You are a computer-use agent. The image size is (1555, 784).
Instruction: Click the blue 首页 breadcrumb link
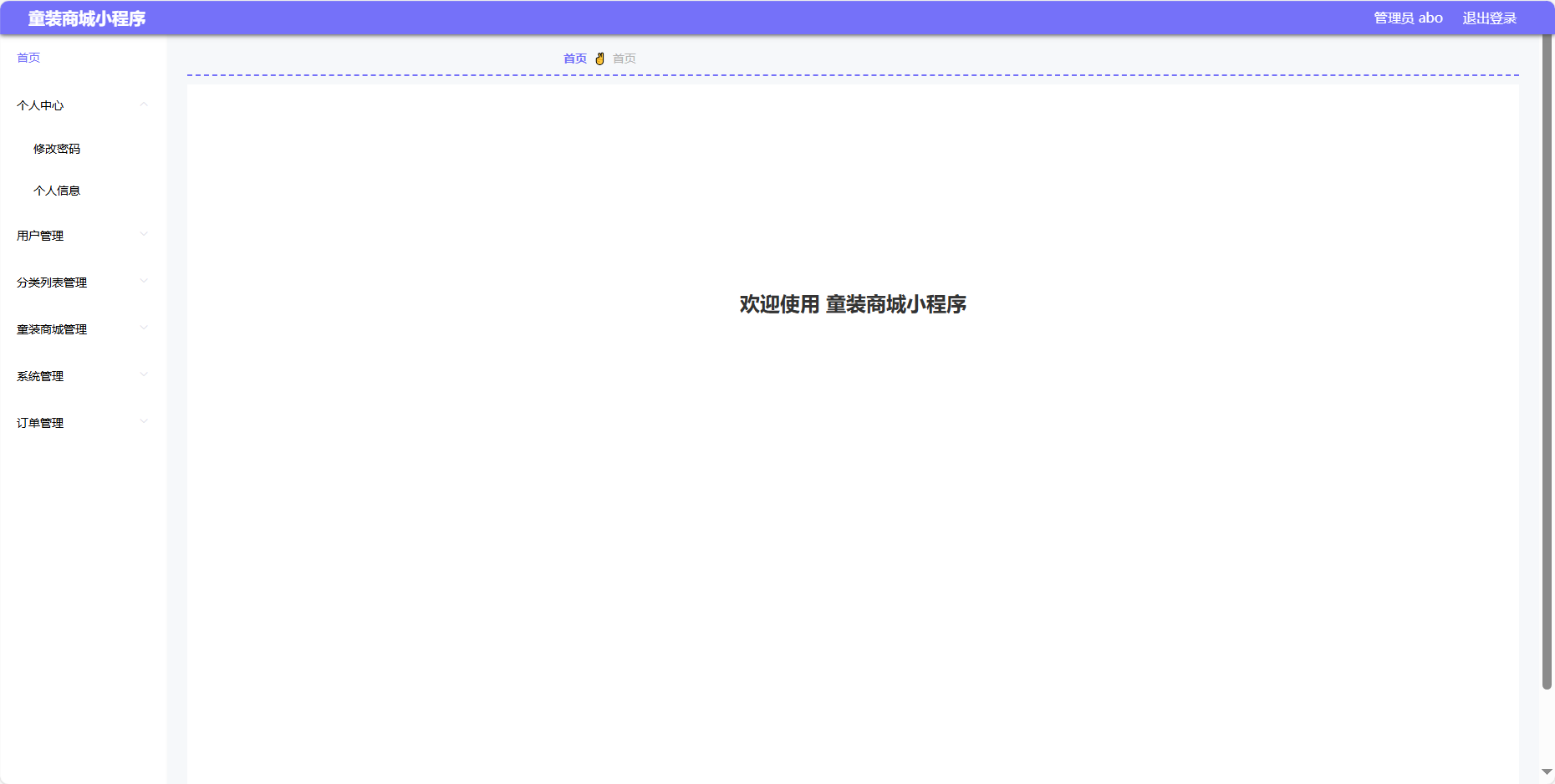[x=575, y=59]
